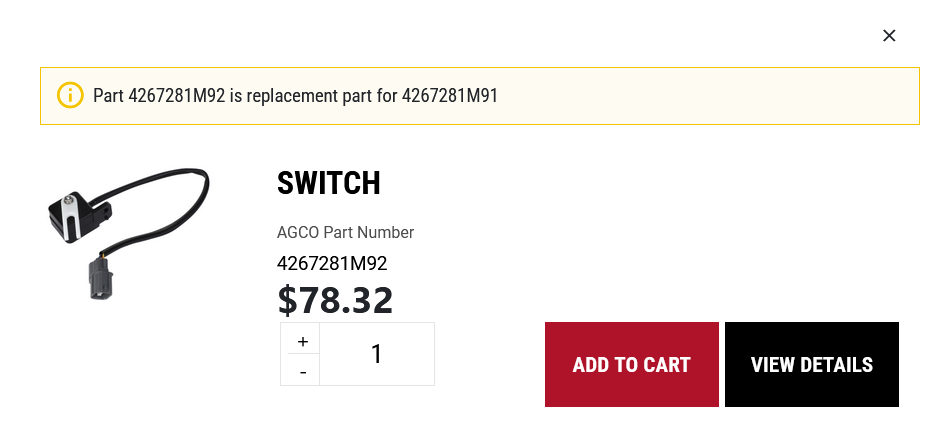Click replaced part number 4267281M91 in notice
The width and height of the screenshot is (937, 441).
tap(449, 96)
